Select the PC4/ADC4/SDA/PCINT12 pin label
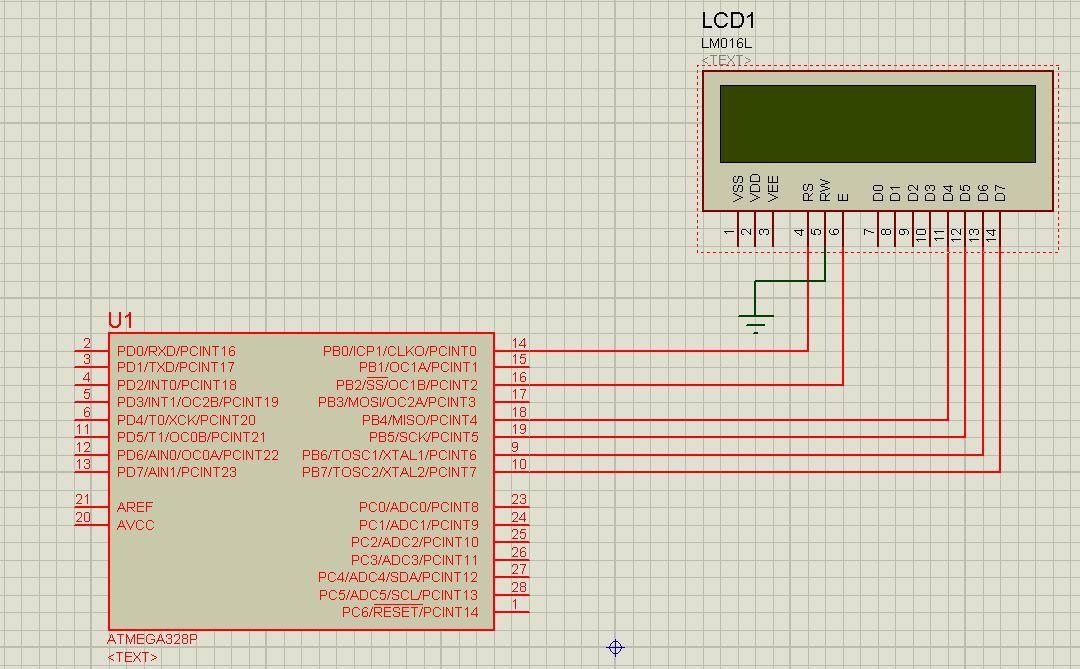 pyautogui.click(x=397, y=577)
